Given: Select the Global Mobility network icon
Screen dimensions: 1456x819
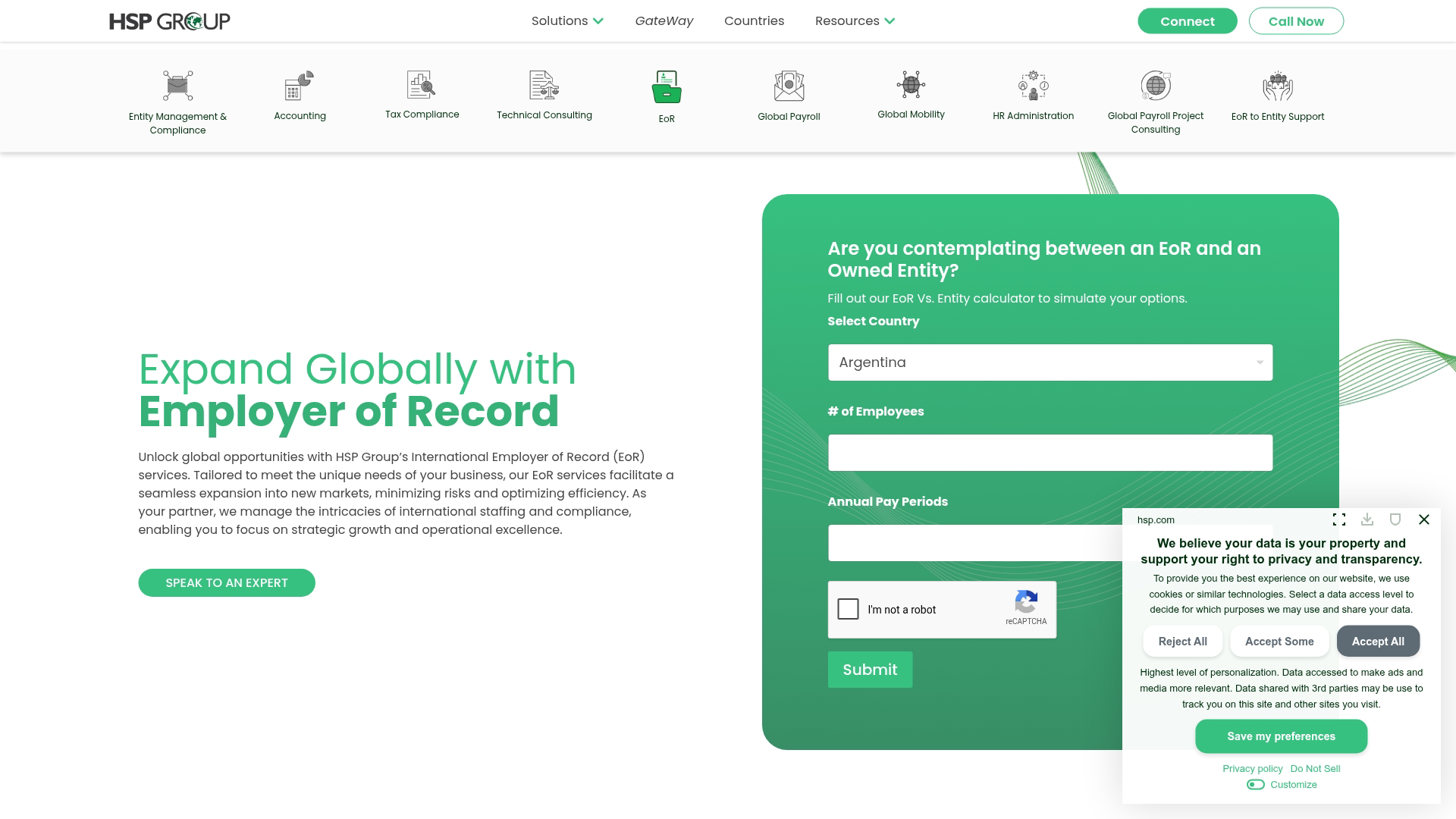Looking at the screenshot, I should click(x=911, y=86).
